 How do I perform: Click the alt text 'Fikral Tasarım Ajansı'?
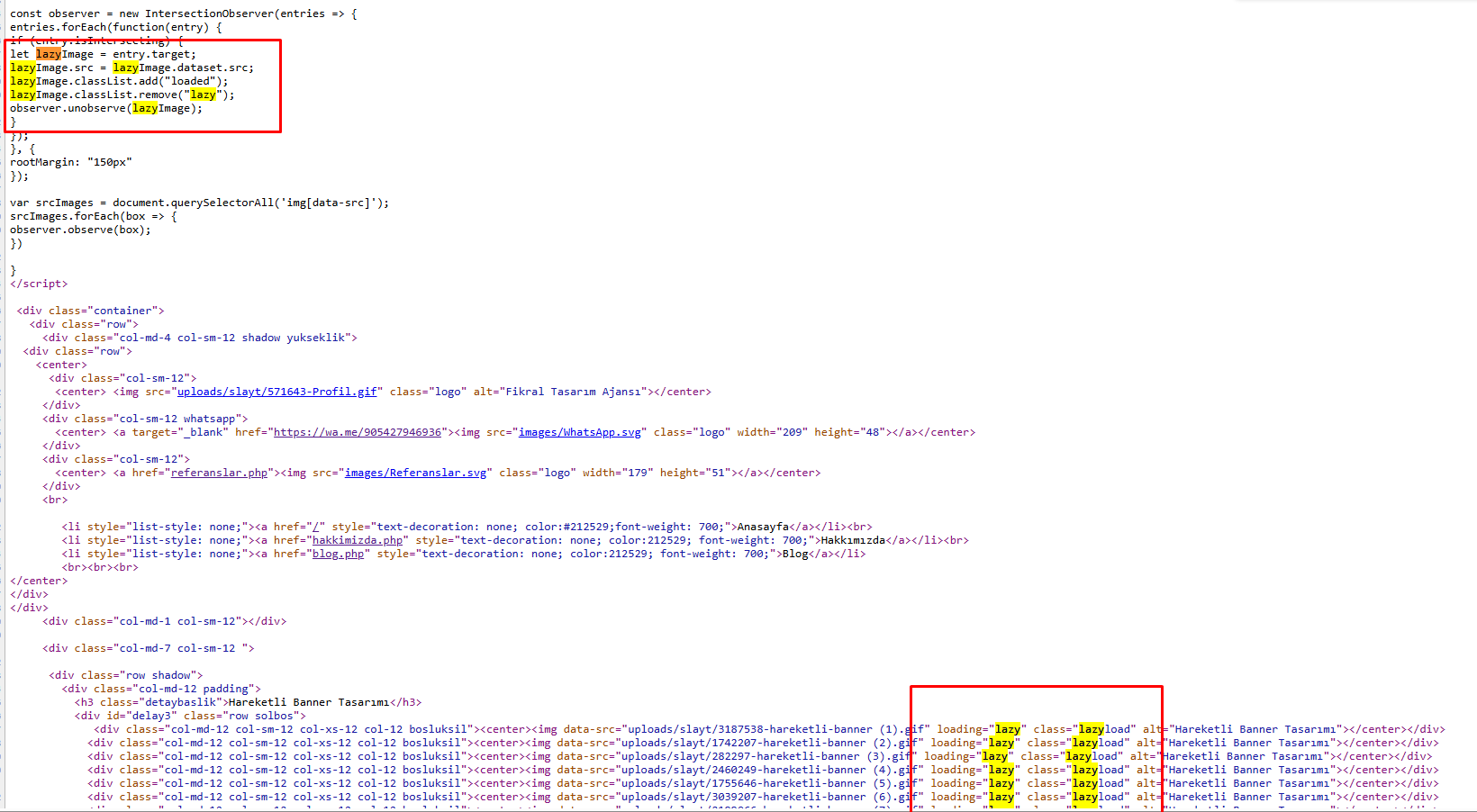(573, 392)
